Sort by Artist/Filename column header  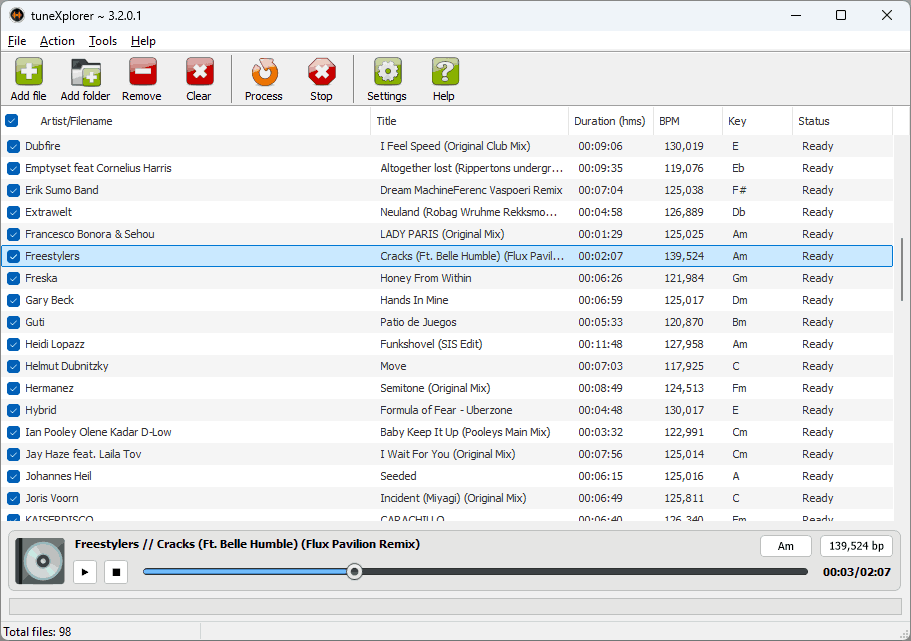pyautogui.click(x=196, y=121)
